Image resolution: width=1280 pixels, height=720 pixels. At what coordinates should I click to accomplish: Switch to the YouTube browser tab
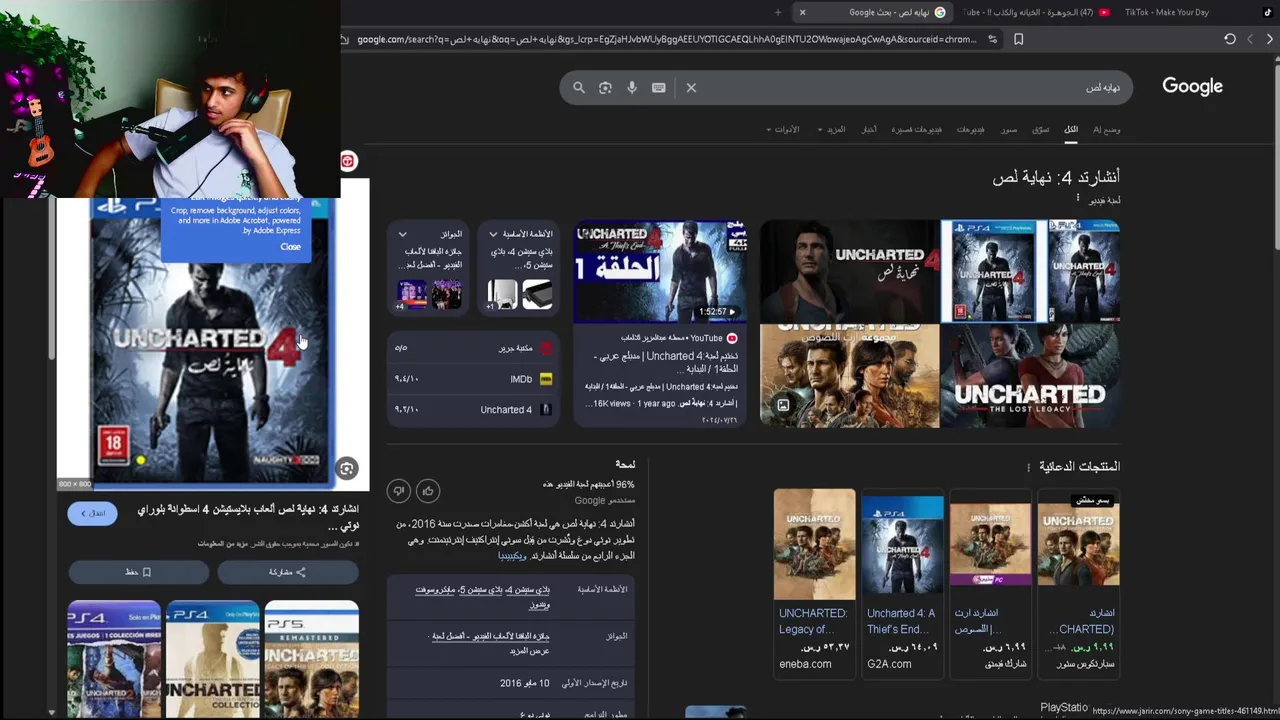click(x=1037, y=12)
